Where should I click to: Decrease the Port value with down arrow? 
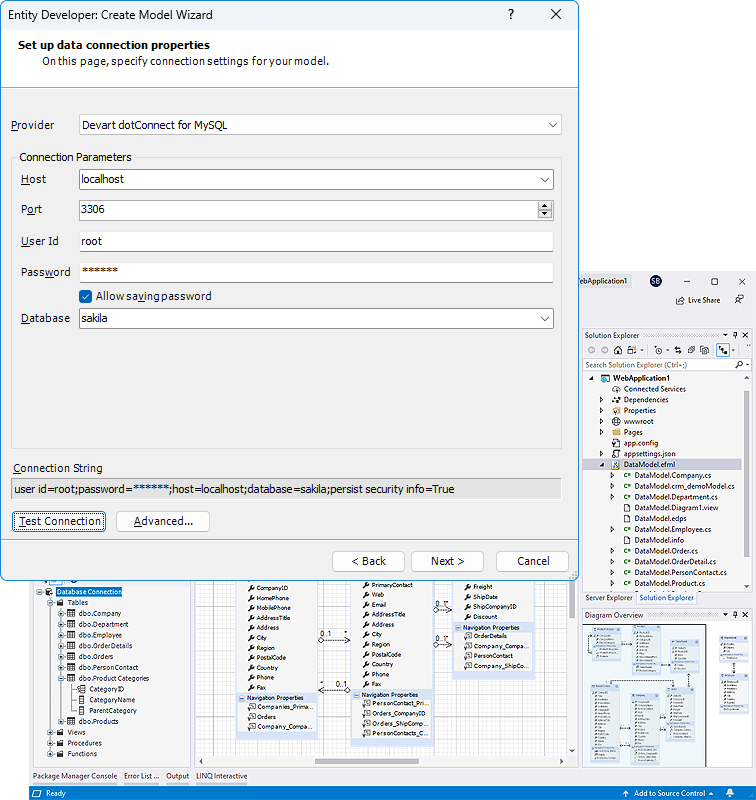click(x=545, y=214)
